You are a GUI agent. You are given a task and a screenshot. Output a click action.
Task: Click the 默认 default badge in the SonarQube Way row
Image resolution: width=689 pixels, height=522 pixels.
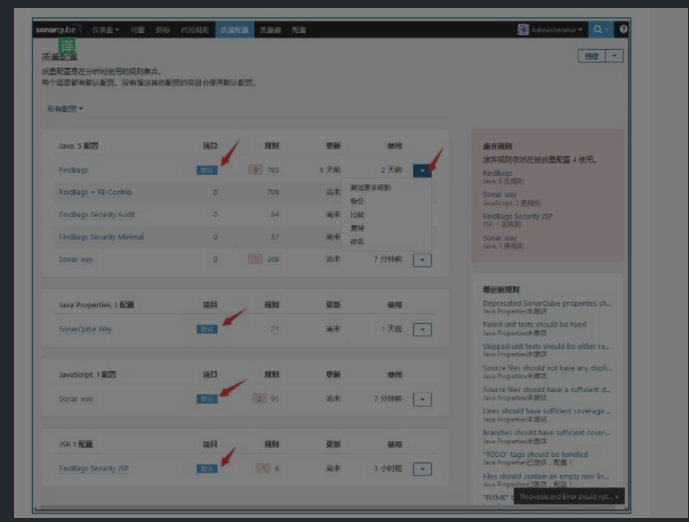click(x=207, y=329)
